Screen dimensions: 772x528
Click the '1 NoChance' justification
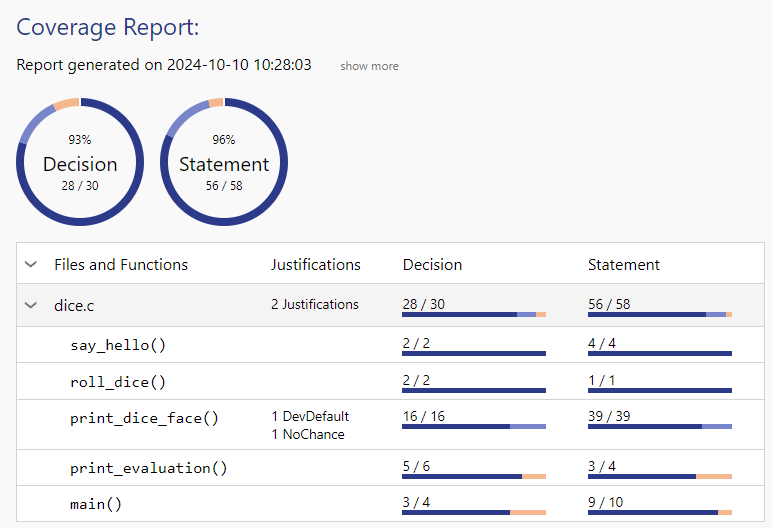point(307,434)
